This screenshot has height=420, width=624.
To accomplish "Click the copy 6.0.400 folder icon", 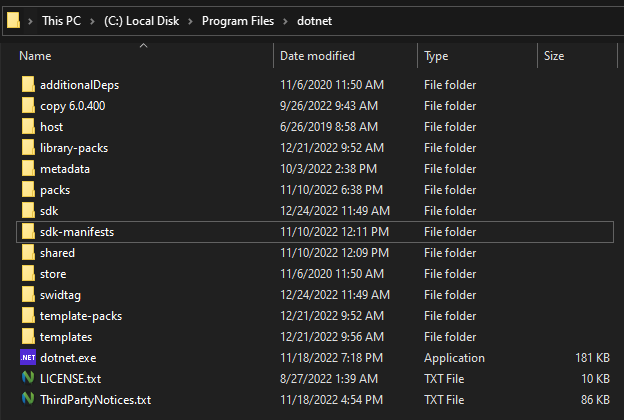I will (x=28, y=105).
